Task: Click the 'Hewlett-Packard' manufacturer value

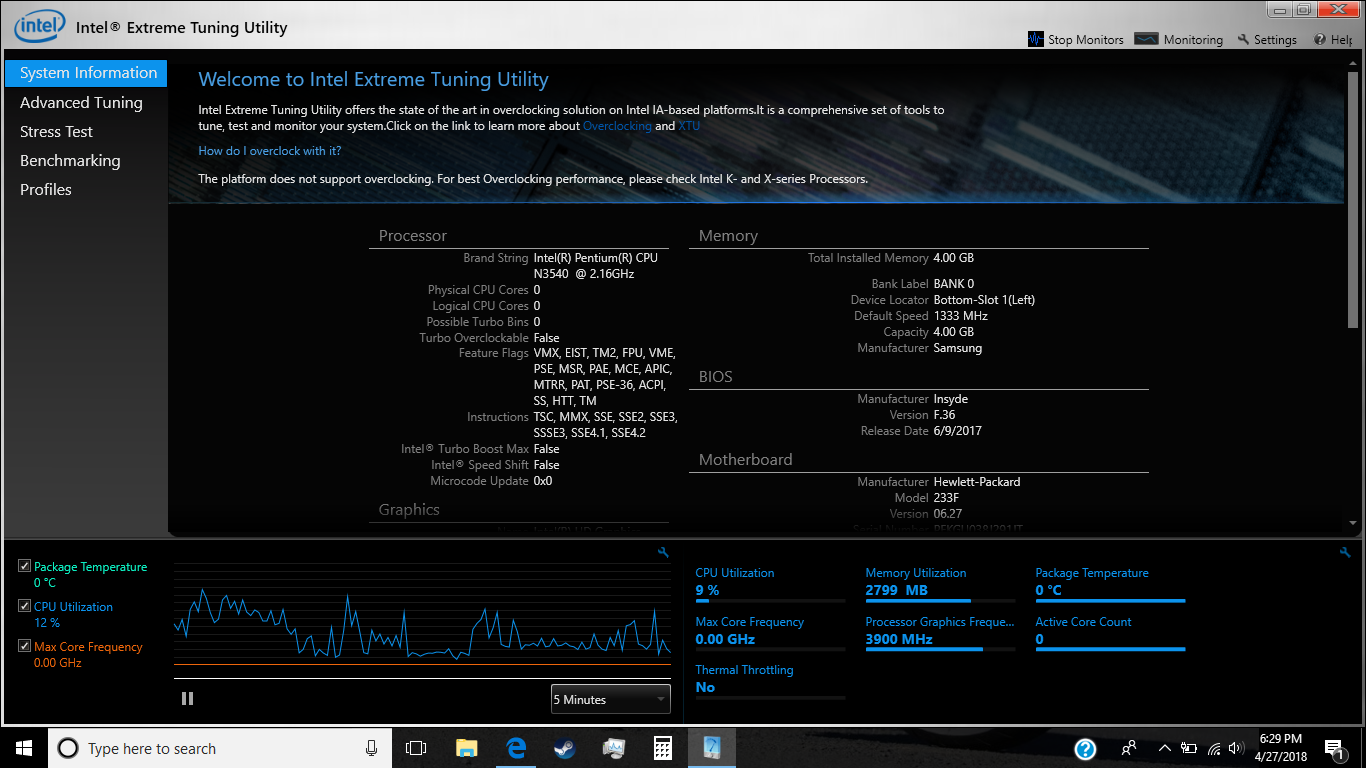Action: coord(977,482)
